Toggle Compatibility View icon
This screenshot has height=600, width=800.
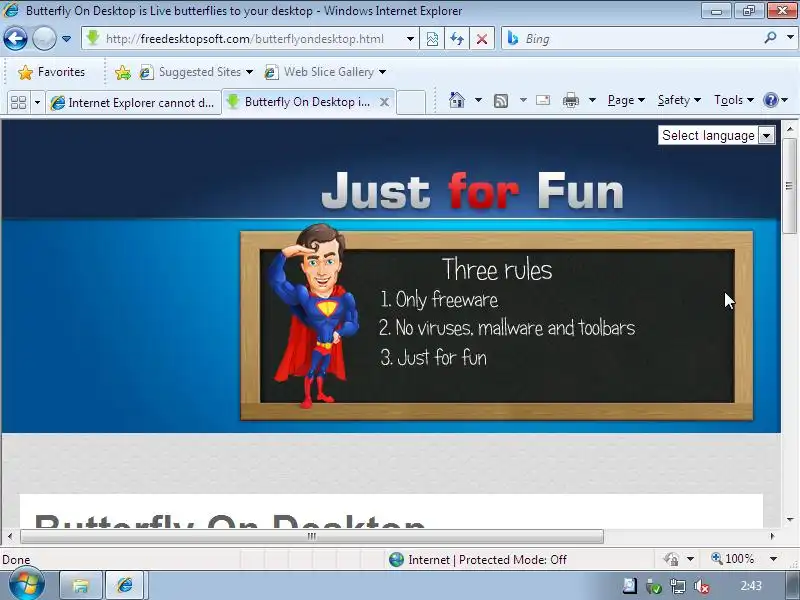point(432,39)
